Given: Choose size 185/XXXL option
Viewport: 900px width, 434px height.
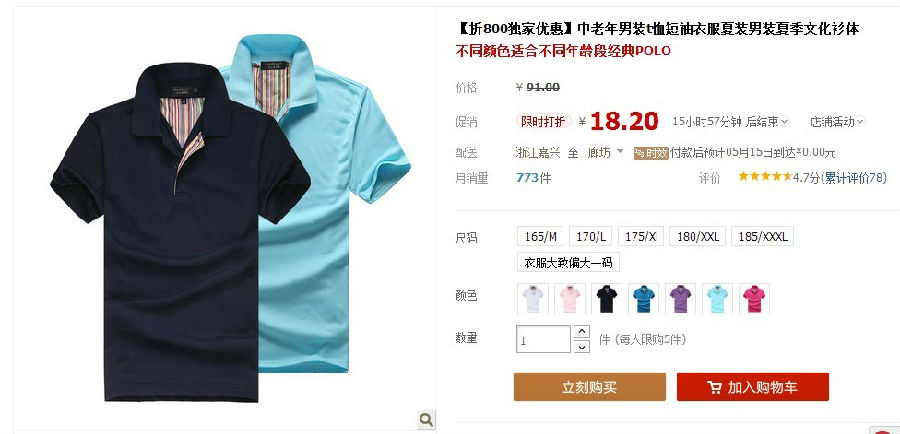Looking at the screenshot, I should point(762,236).
